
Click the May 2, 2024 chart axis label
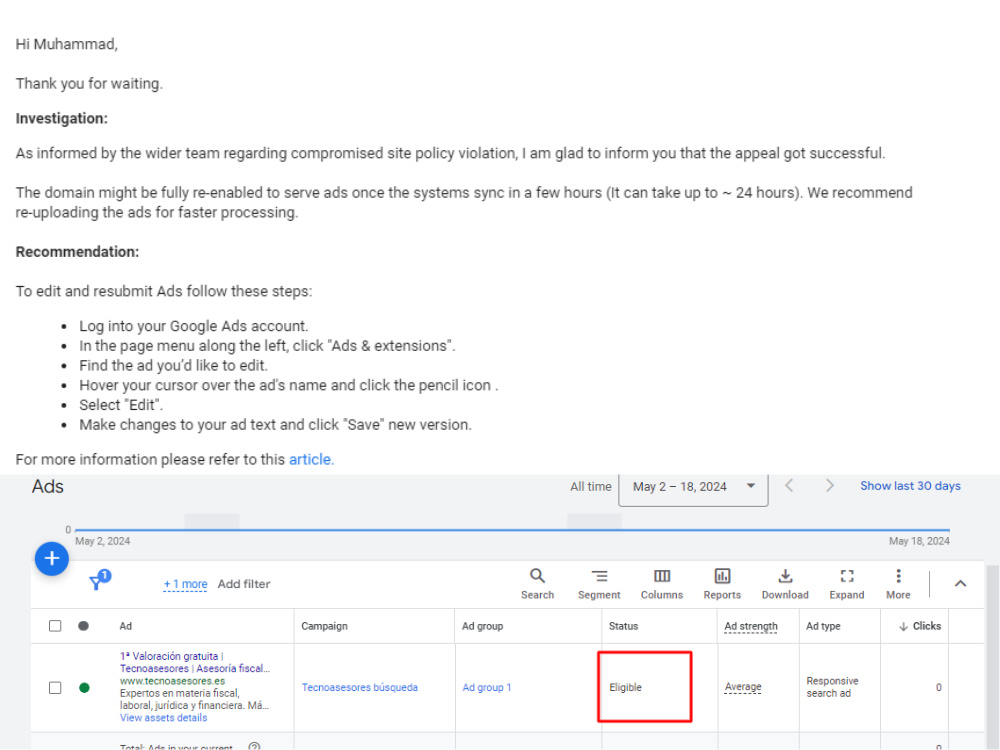[103, 541]
